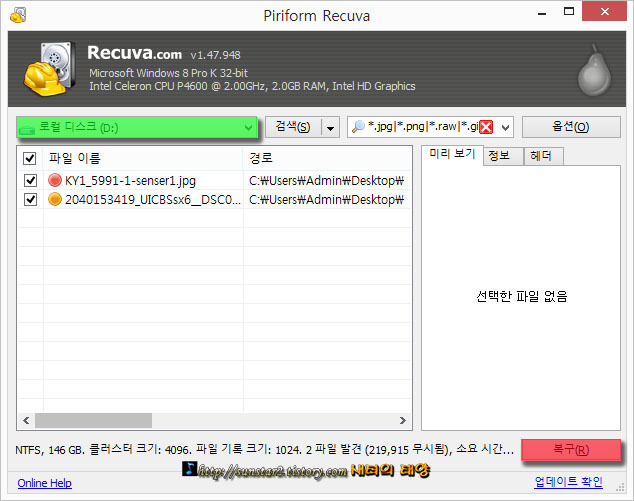Click the red status dot of KY1_5991-1-senser1.jpg
634x501 pixels.
(x=55, y=180)
